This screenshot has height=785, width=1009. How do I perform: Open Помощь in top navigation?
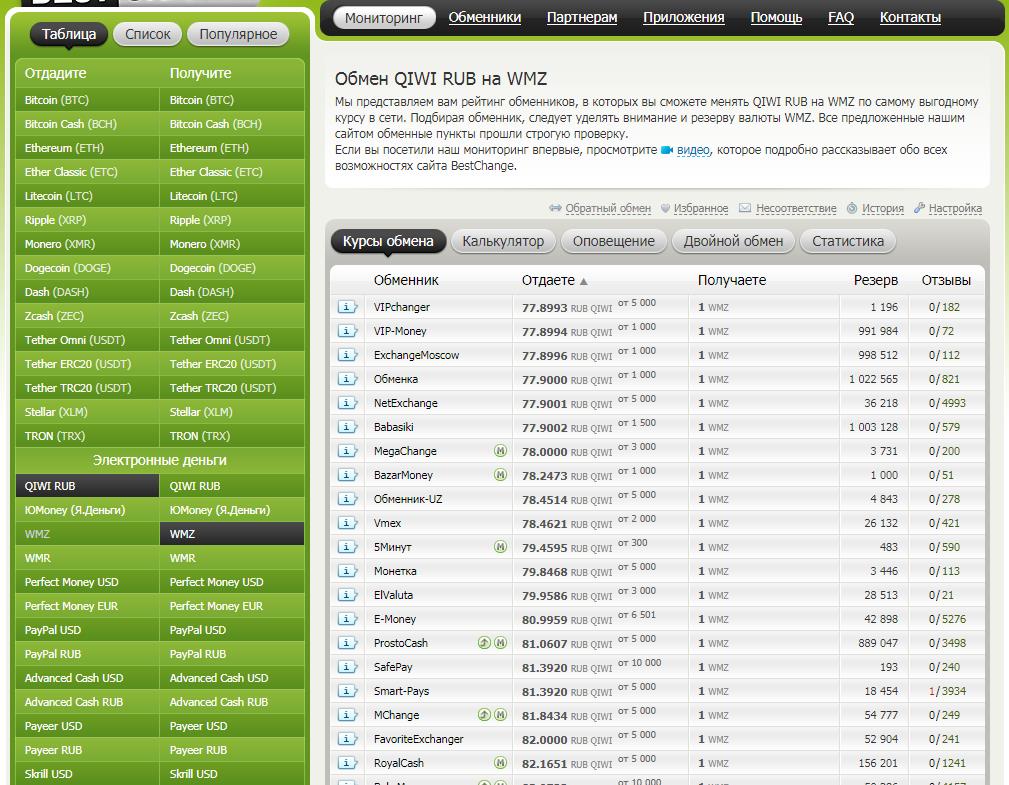pyautogui.click(x=776, y=17)
